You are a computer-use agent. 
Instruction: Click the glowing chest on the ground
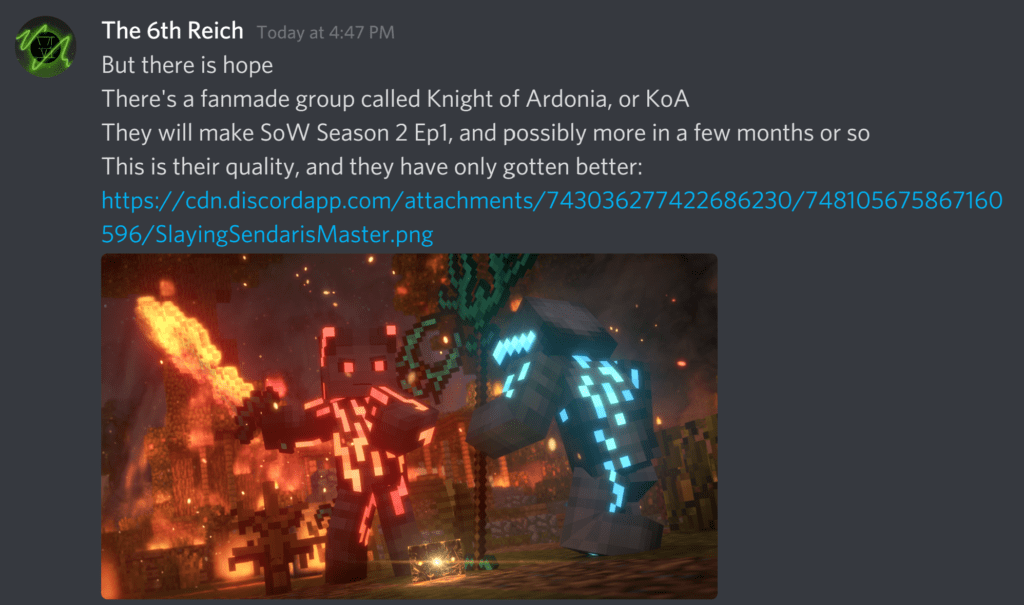[x=434, y=559]
